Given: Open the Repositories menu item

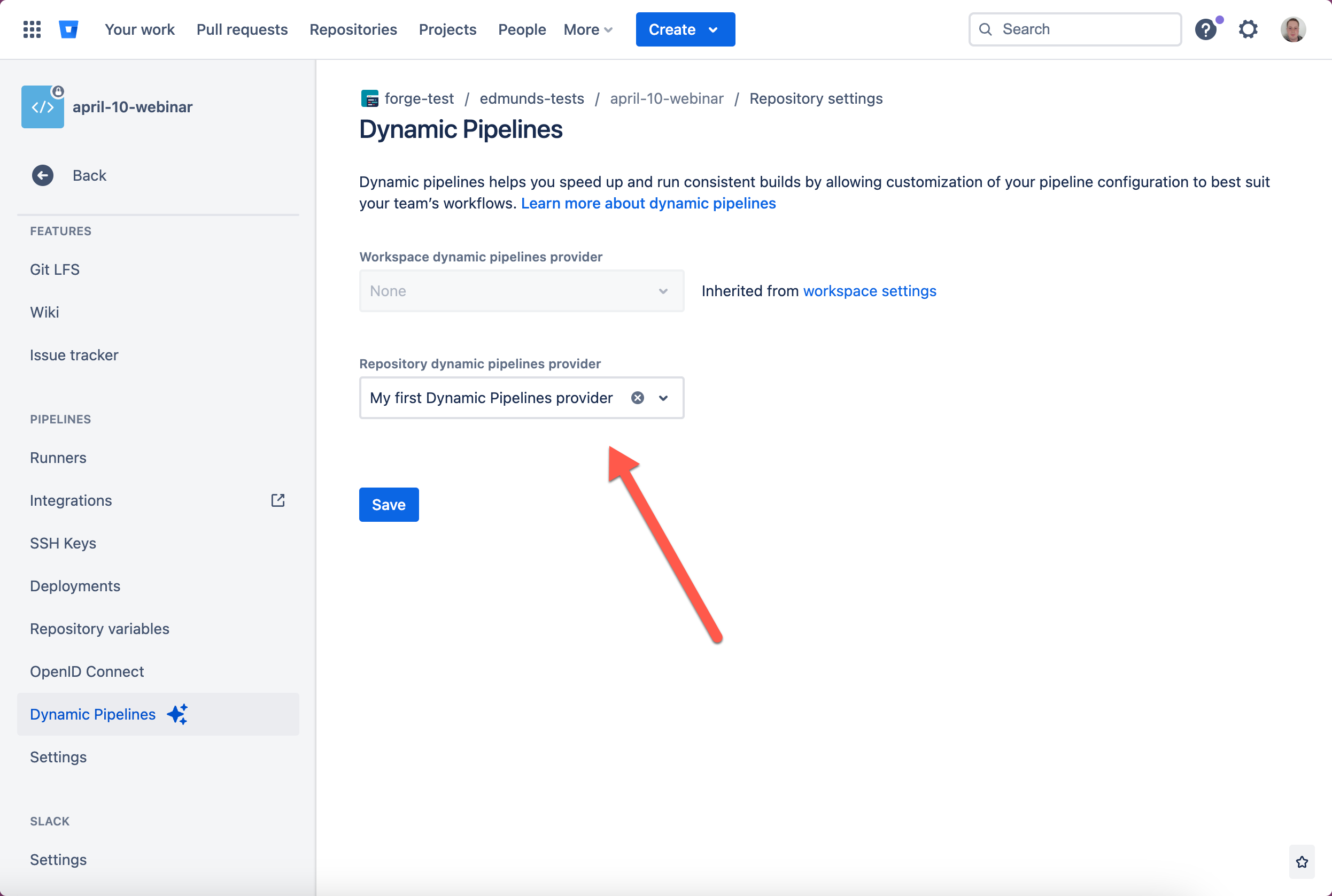Looking at the screenshot, I should click(353, 29).
